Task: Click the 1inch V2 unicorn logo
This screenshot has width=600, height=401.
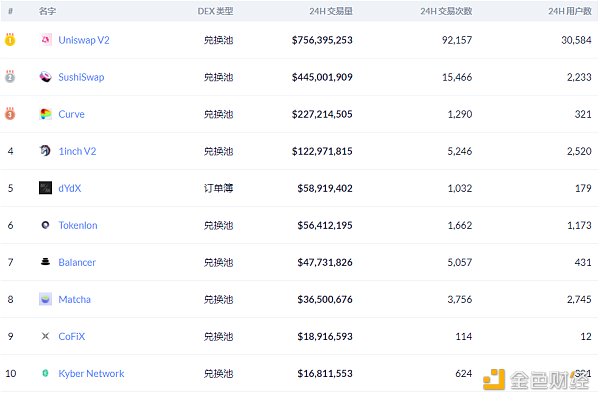Action: (x=46, y=151)
